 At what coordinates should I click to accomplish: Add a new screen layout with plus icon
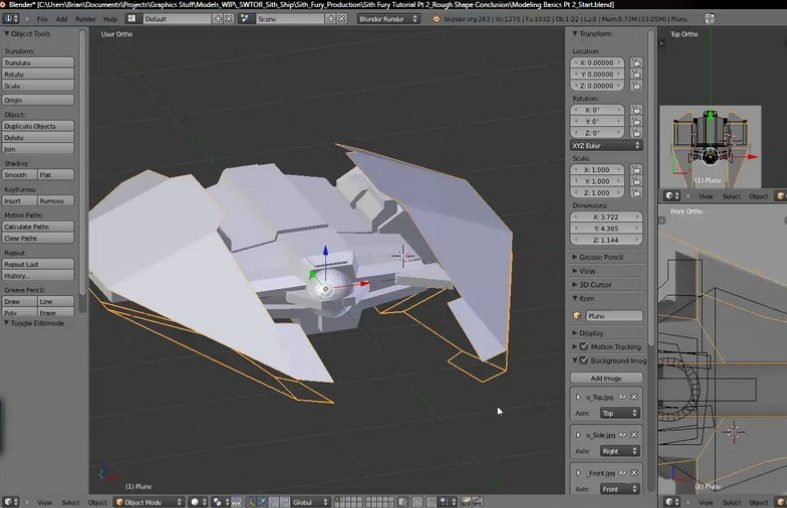click(218, 19)
